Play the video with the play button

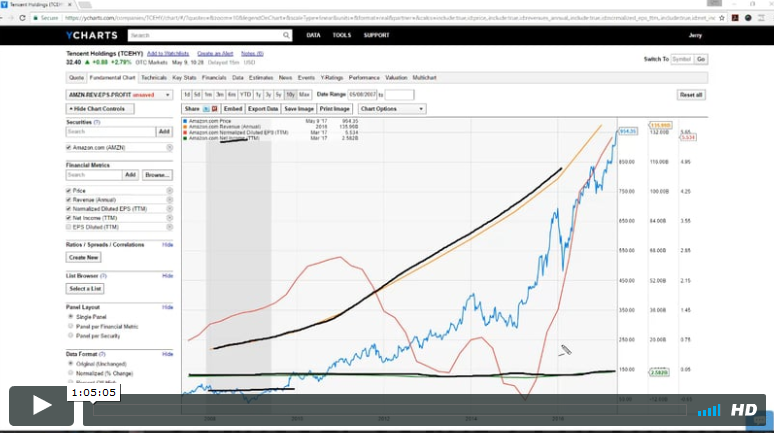click(41, 405)
